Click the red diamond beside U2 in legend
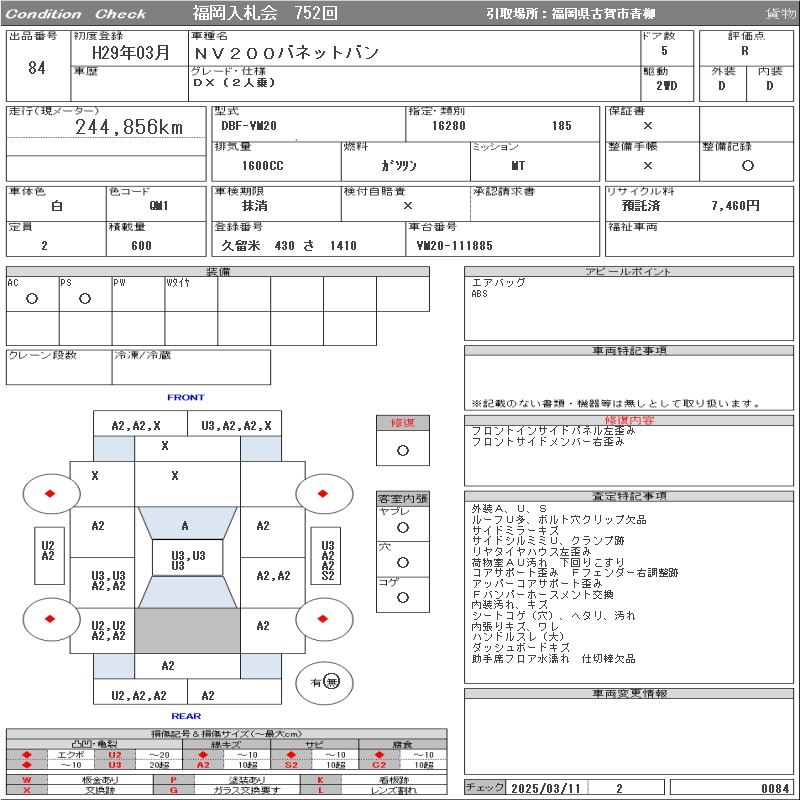The height and width of the screenshot is (800, 800). click(28, 755)
